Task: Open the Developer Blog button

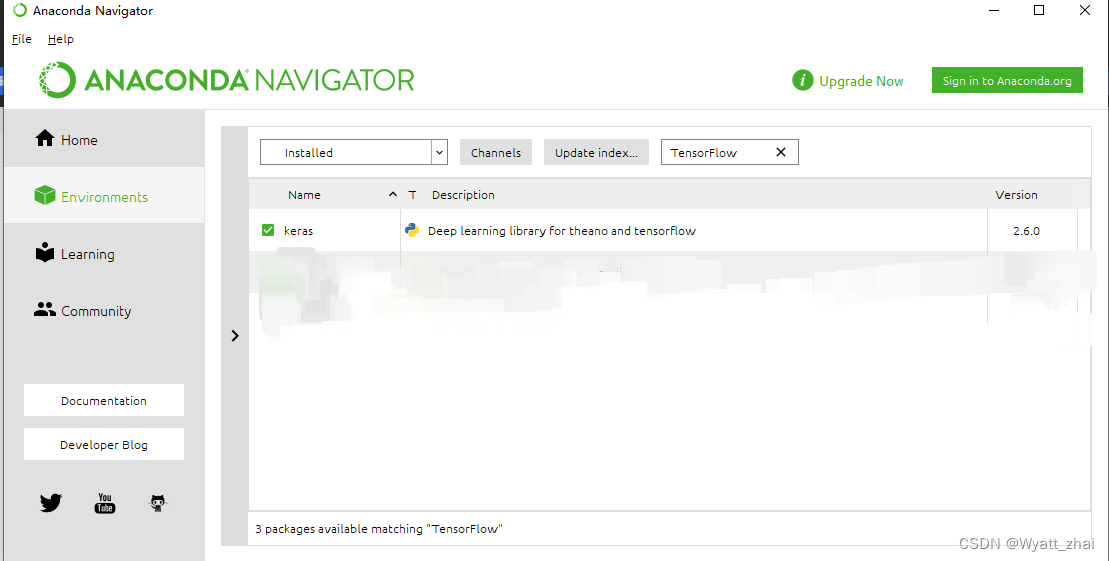Action: [104, 444]
